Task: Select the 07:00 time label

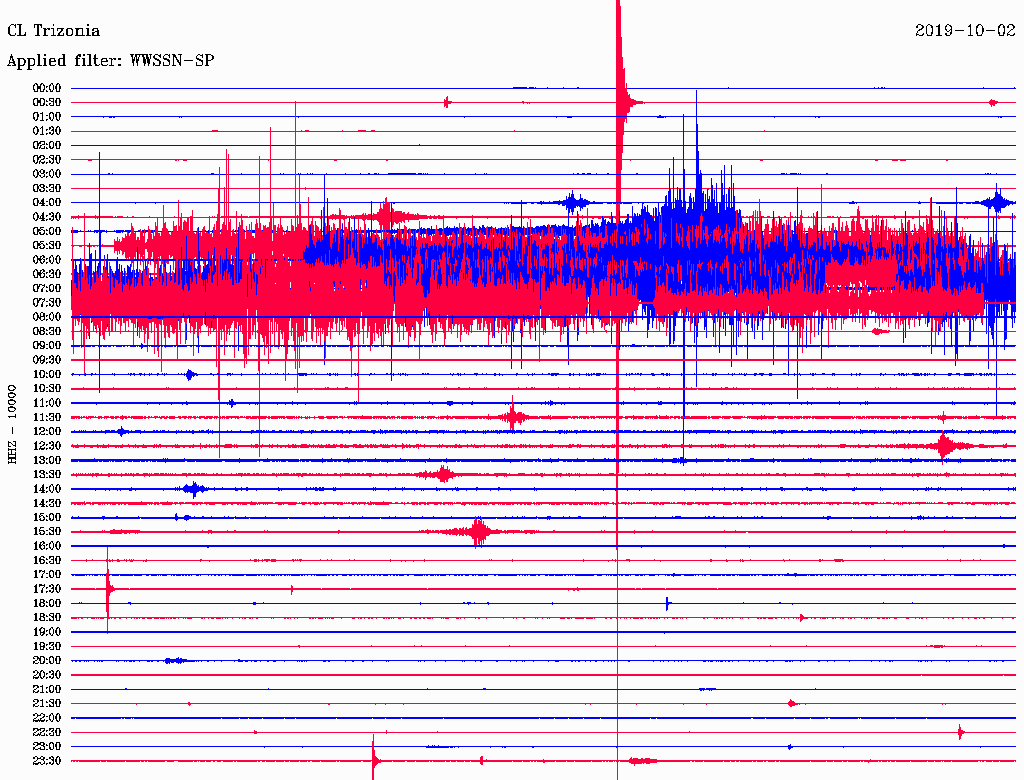Action: point(47,289)
